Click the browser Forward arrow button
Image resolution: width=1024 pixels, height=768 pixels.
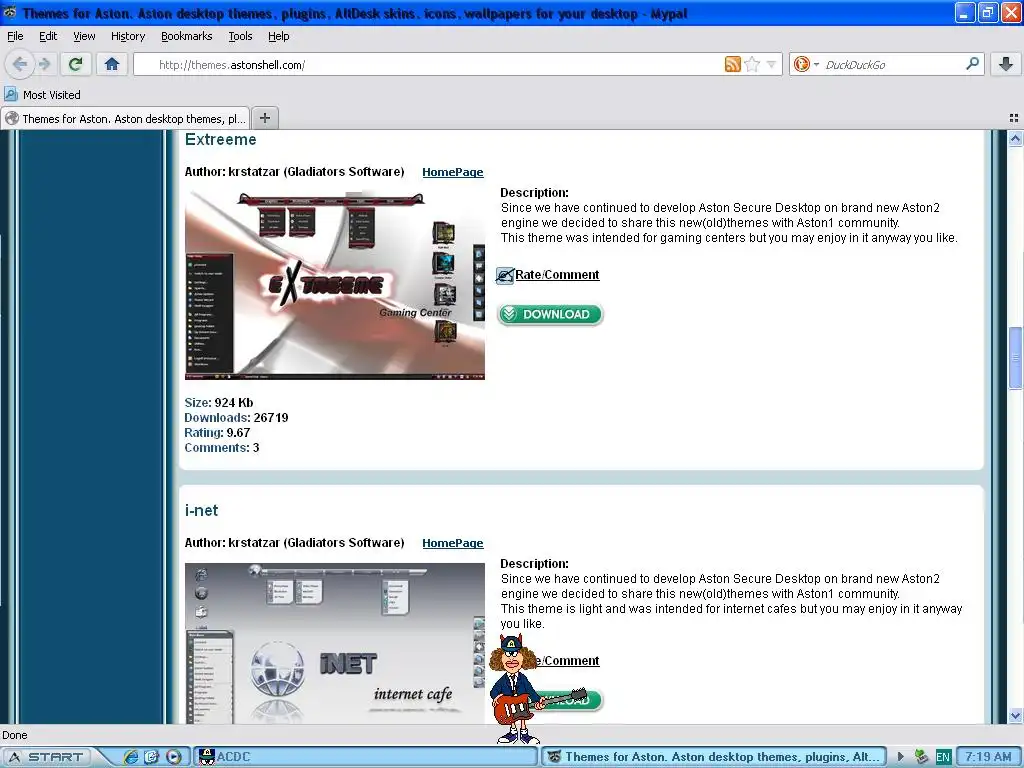pyautogui.click(x=44, y=64)
